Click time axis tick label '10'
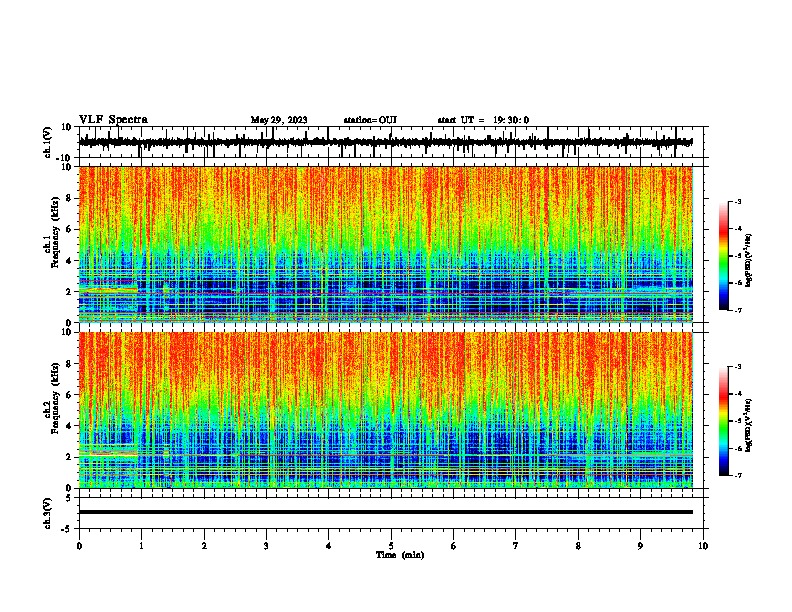This screenshot has height=612, width=792. (703, 546)
